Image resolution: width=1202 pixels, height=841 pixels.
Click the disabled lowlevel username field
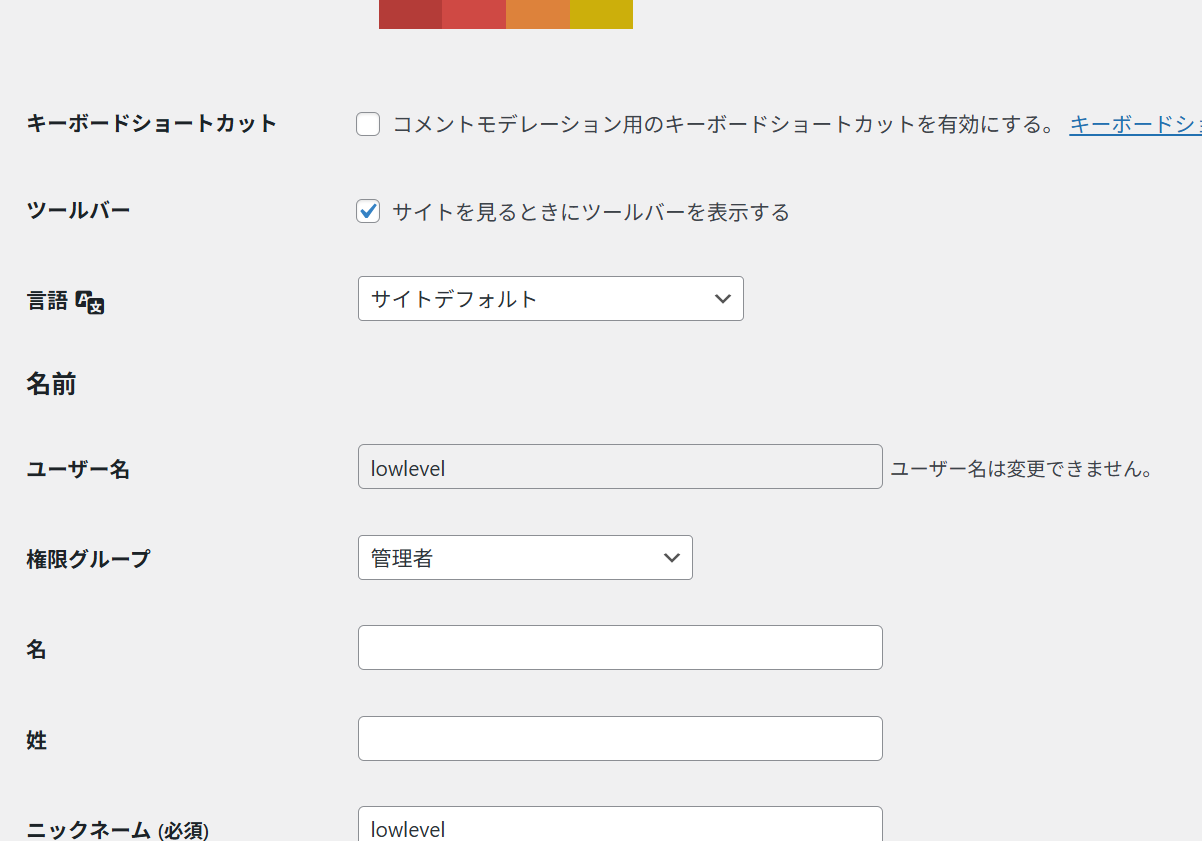coord(620,467)
